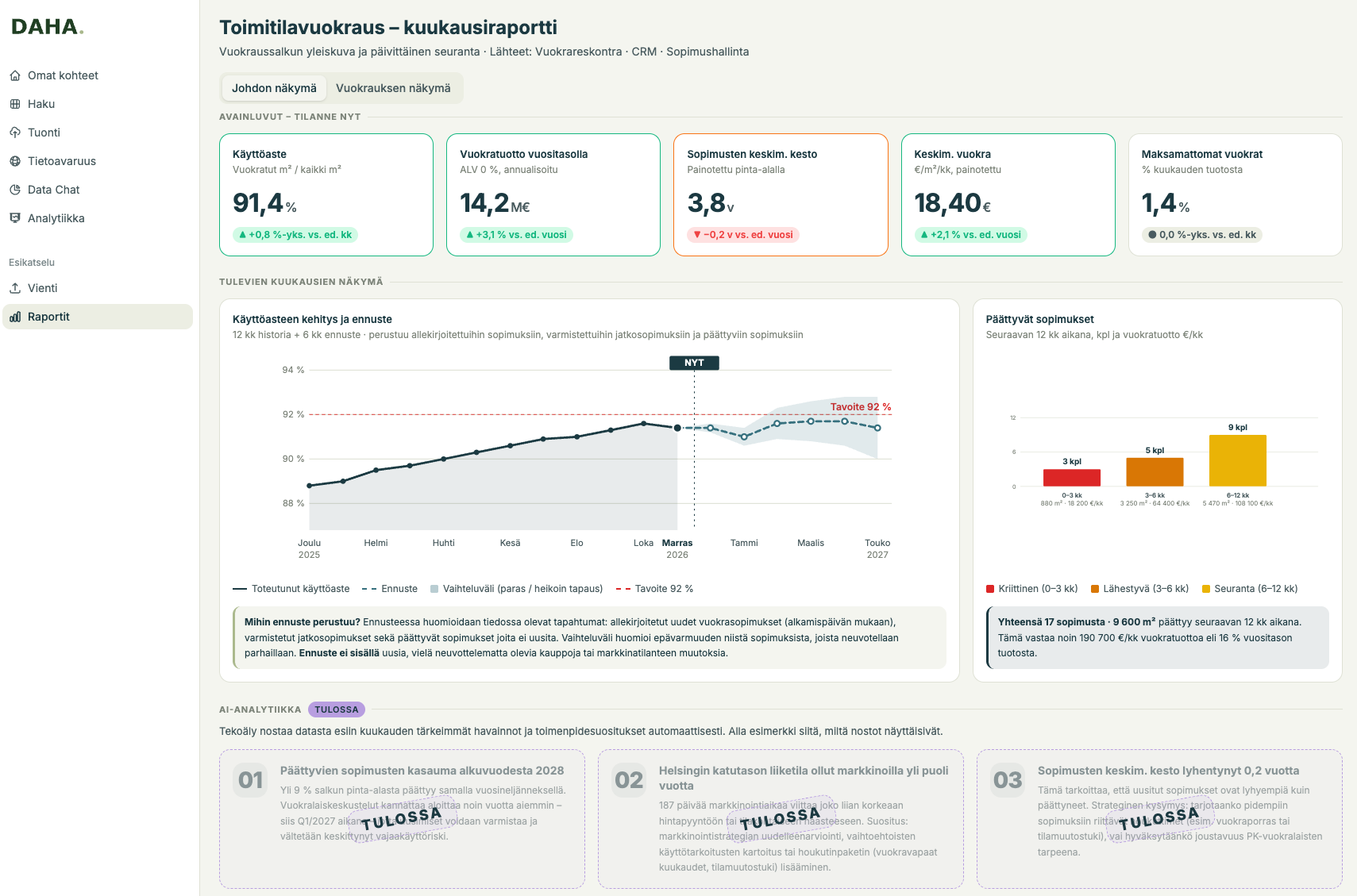
Task: Click the Omat kohteet home icon
Action: click(15, 75)
